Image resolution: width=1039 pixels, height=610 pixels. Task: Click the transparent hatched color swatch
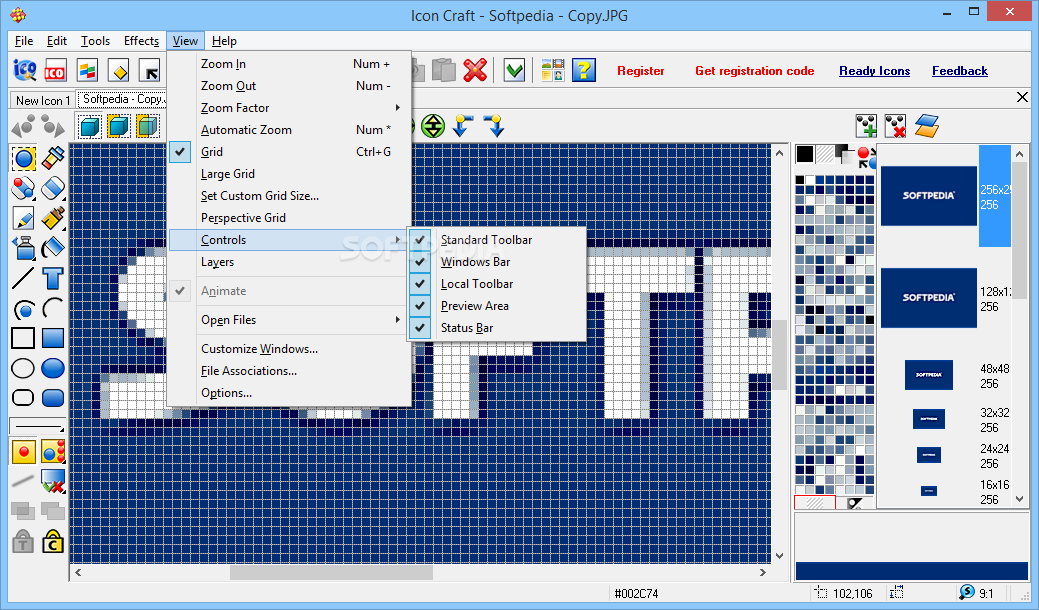[825, 154]
